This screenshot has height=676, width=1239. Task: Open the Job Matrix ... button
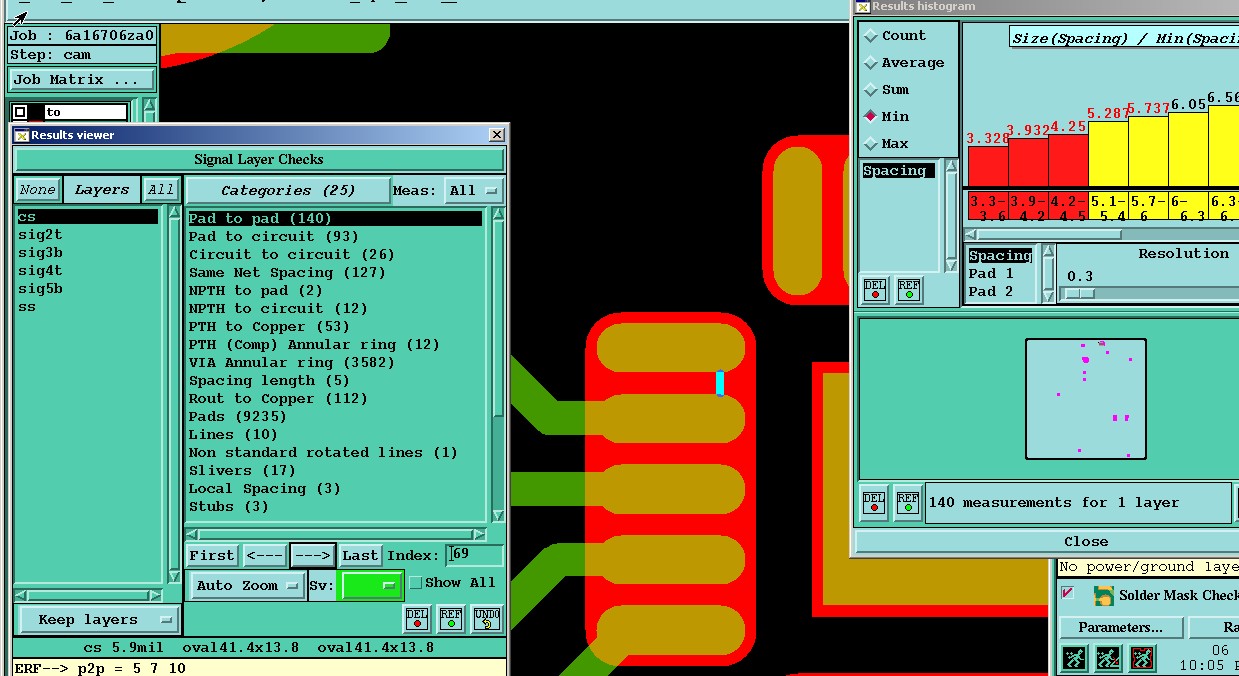coord(82,80)
